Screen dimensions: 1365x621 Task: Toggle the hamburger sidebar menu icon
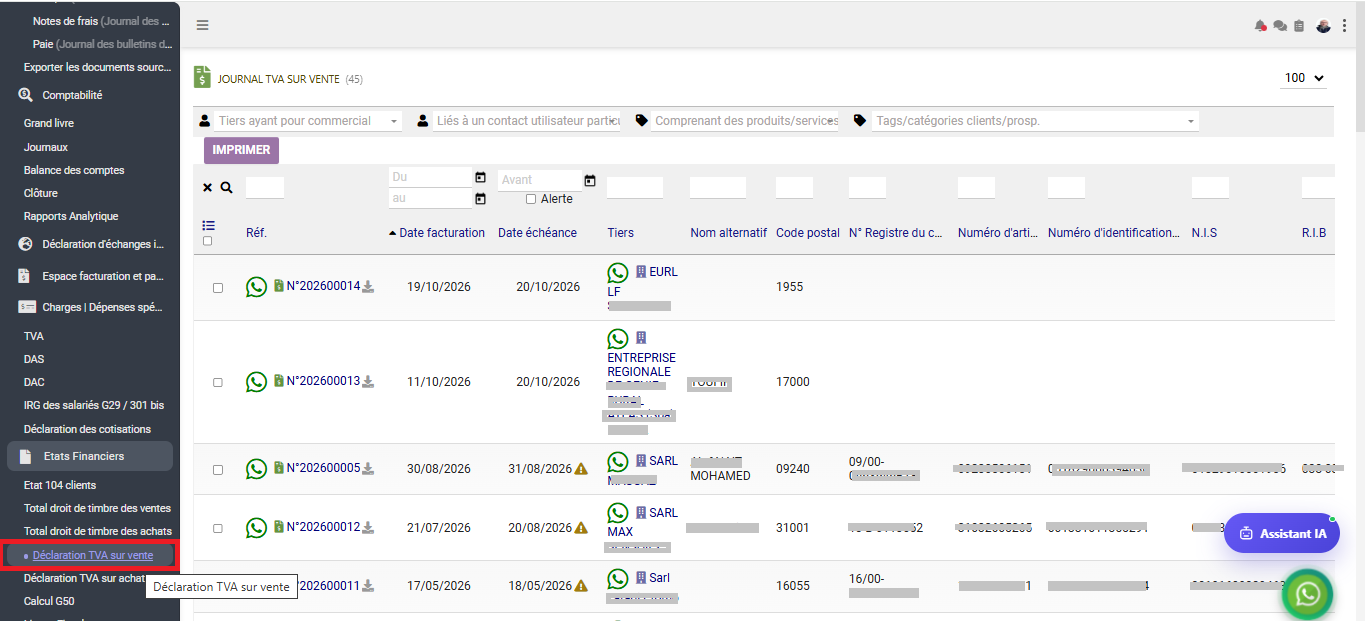[202, 25]
